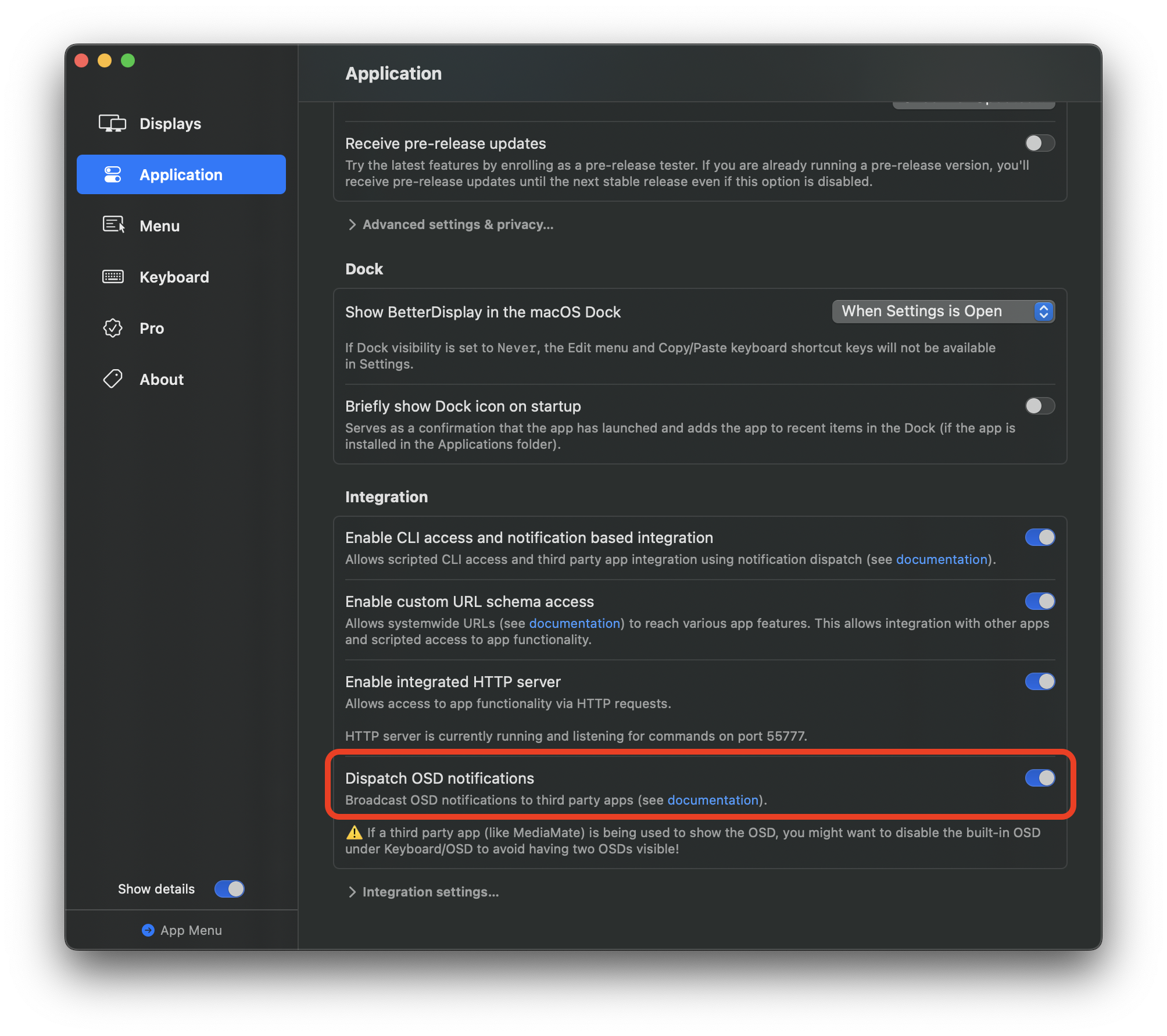The image size is (1167, 1036).
Task: Select the Keyboard sidebar item
Action: pos(174,277)
